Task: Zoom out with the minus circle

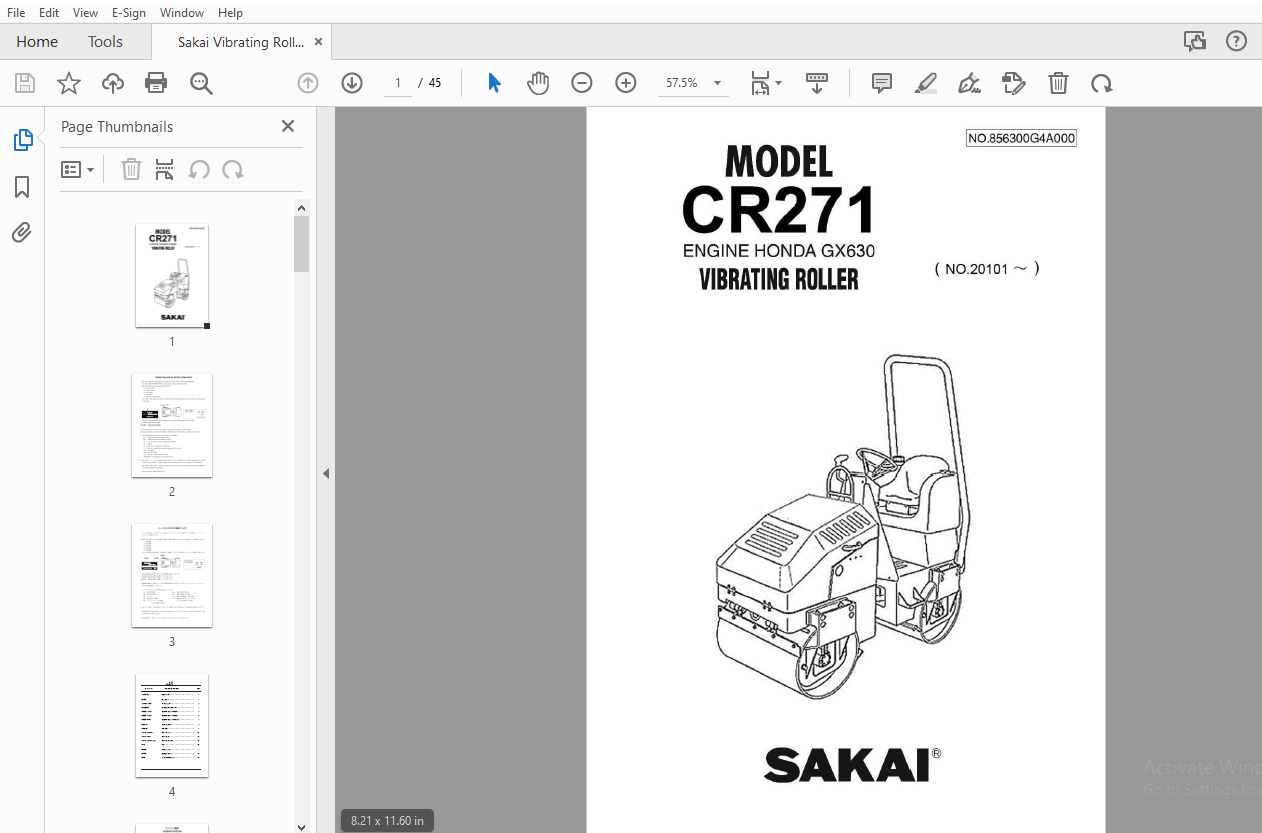Action: (x=582, y=83)
